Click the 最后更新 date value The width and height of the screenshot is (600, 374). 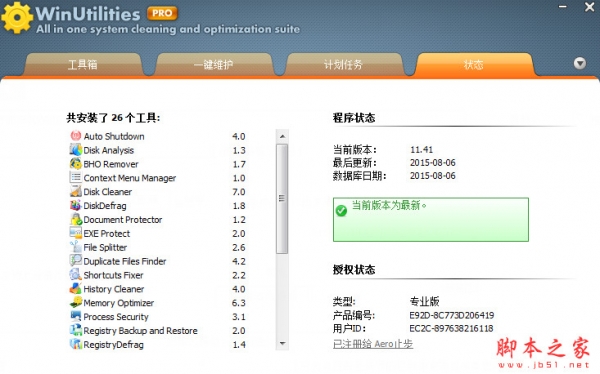433,162
